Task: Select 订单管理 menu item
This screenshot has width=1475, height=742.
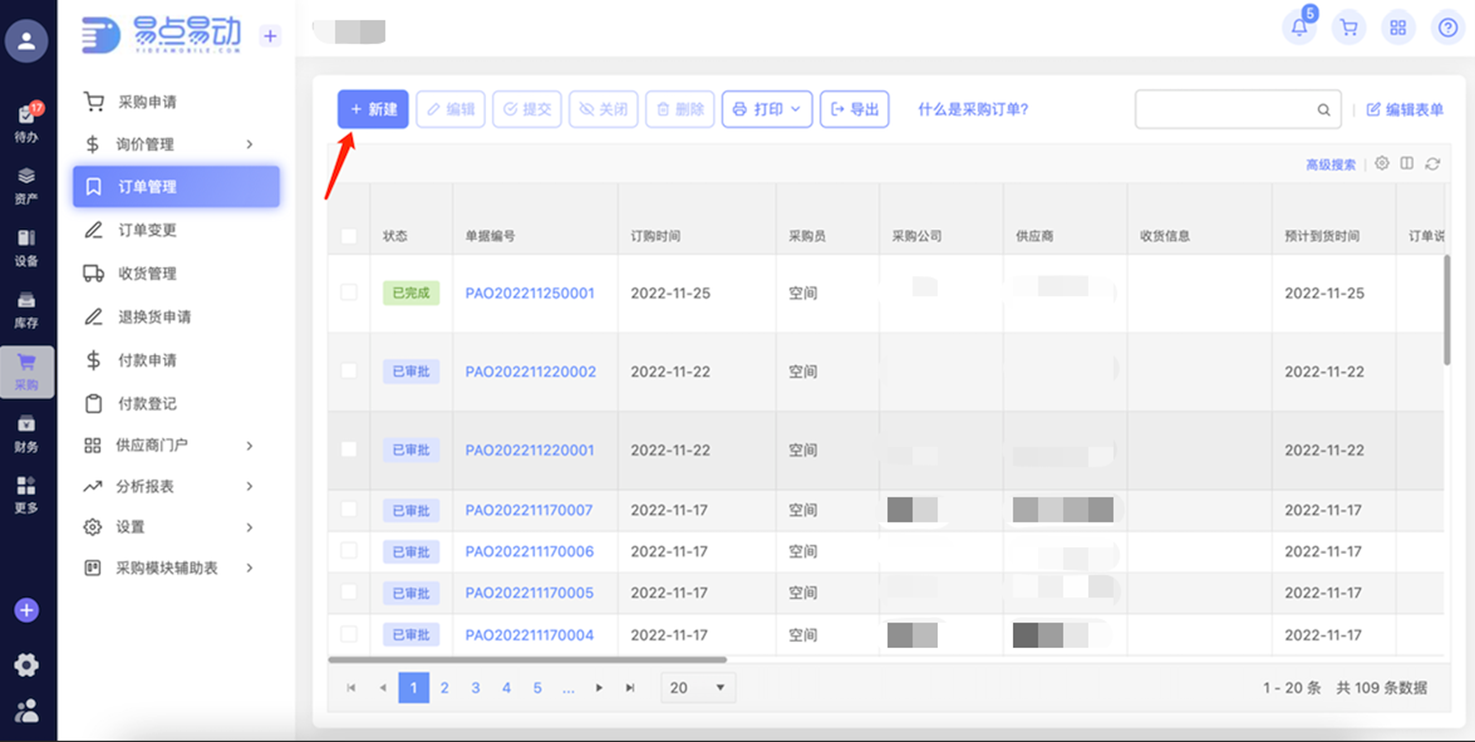Action: pyautogui.click(x=176, y=187)
